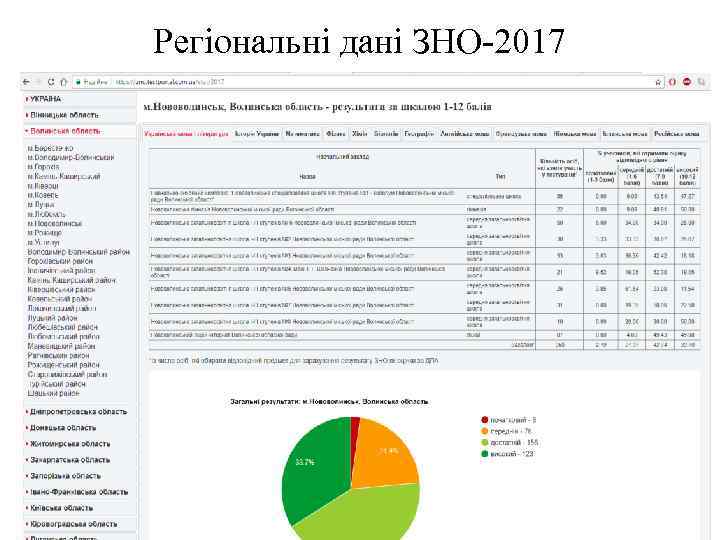The image size is (720, 540).
Task: Open м.Ковель link in sidebar
Action: coord(43,195)
